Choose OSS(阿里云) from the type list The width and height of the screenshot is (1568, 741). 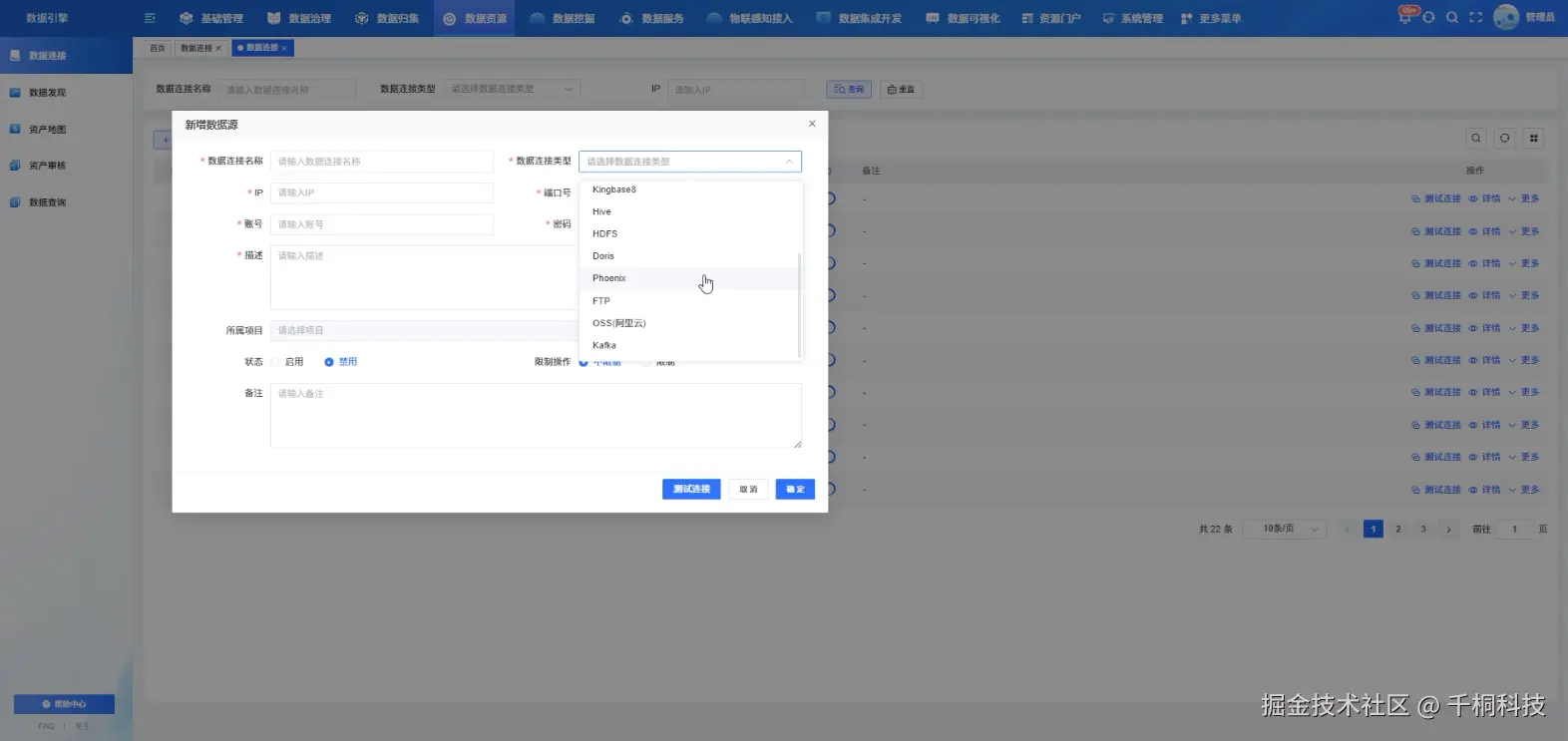690,323
